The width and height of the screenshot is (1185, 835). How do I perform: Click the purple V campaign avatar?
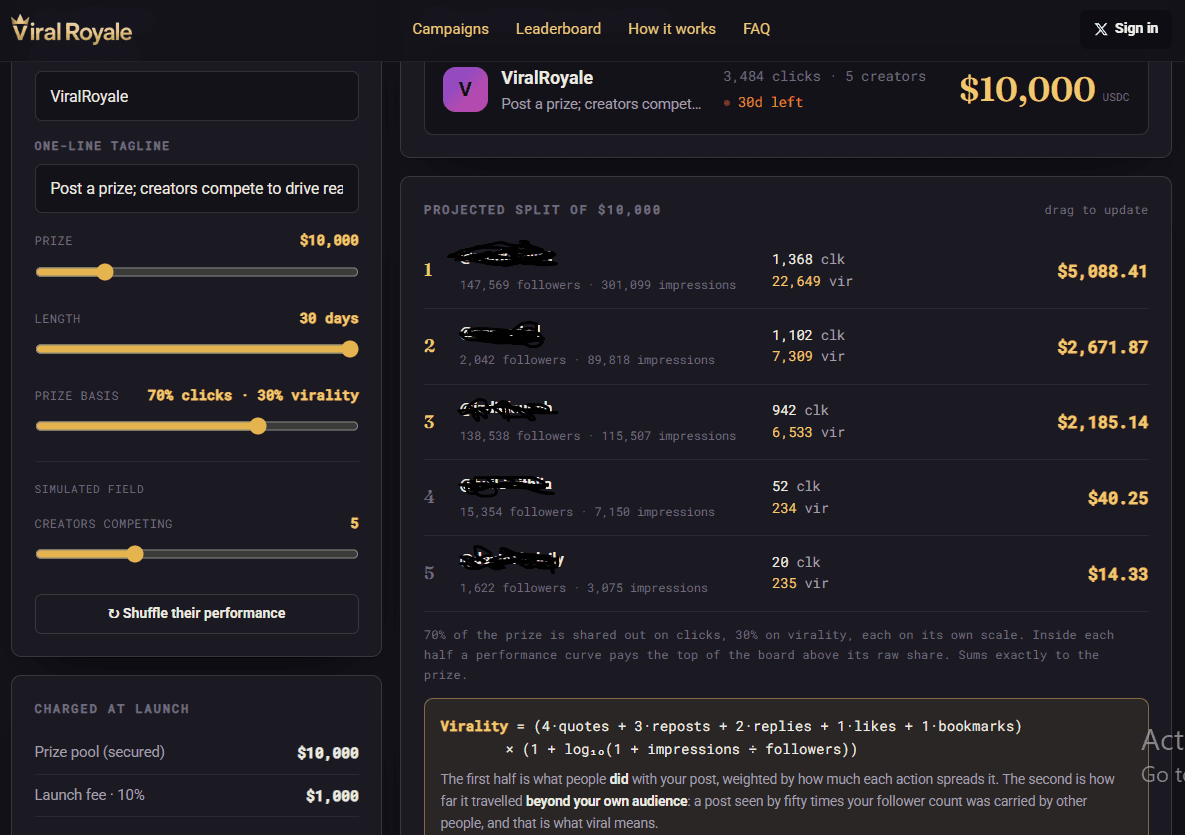pos(465,89)
